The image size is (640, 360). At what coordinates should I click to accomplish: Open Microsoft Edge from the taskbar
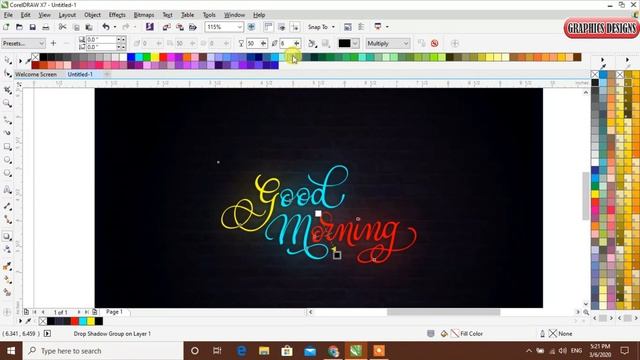(241, 351)
